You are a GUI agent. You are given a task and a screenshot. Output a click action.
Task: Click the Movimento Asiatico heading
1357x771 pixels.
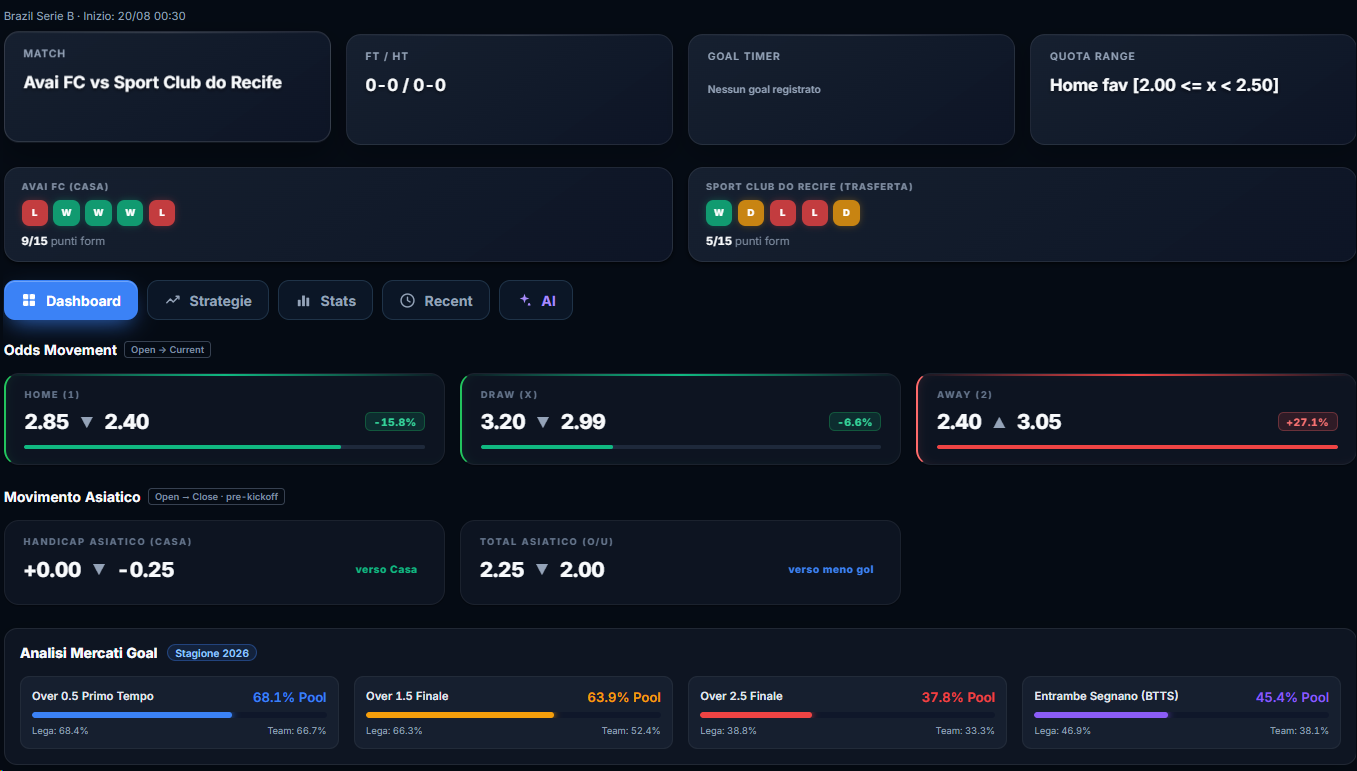click(72, 497)
